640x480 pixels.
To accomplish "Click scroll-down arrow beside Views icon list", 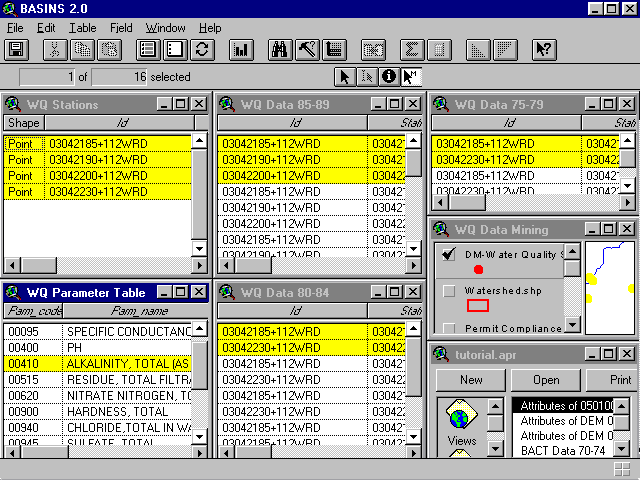I will (x=495, y=449).
